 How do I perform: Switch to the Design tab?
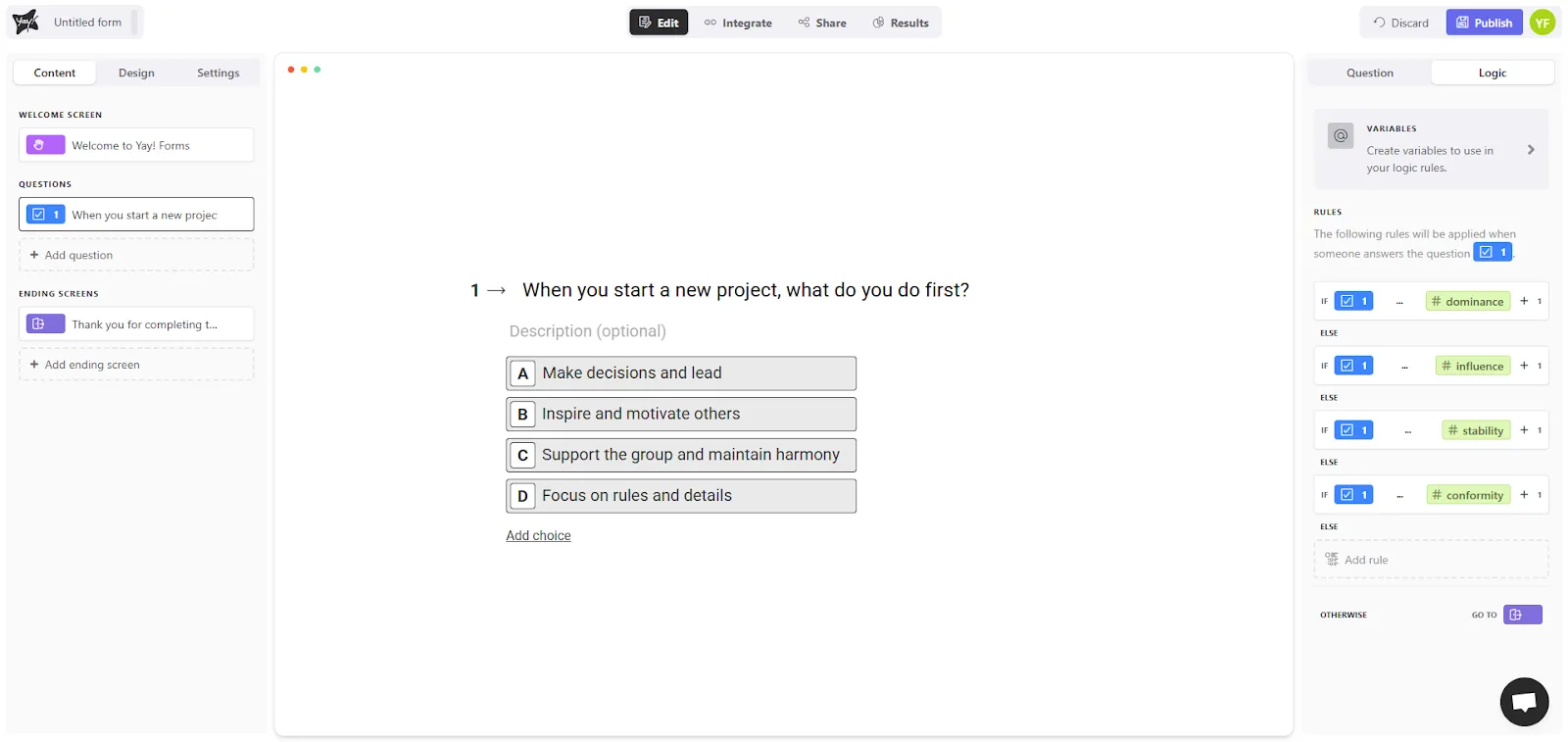pyautogui.click(x=136, y=73)
